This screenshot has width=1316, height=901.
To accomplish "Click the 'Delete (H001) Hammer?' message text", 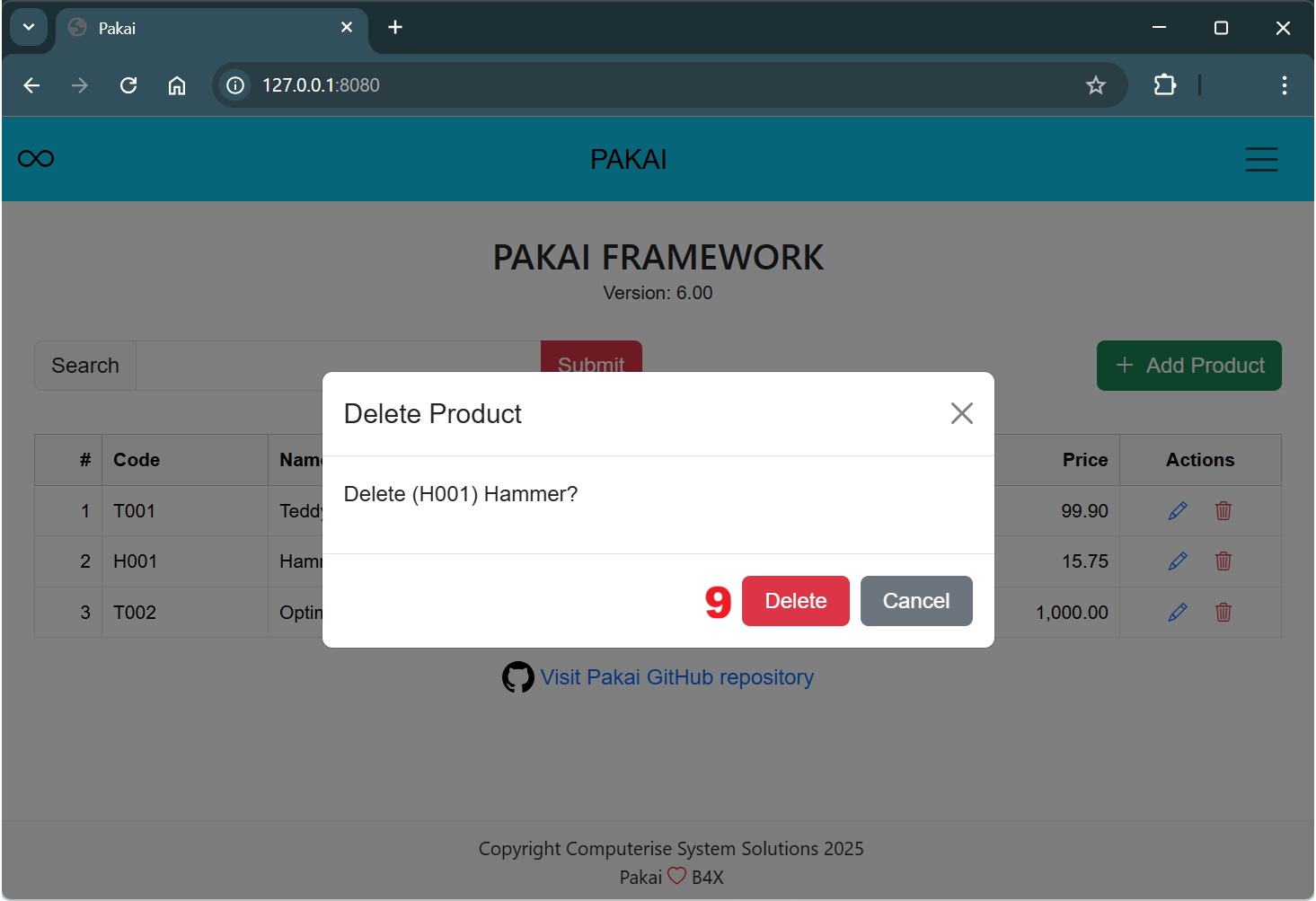I will click(x=461, y=494).
